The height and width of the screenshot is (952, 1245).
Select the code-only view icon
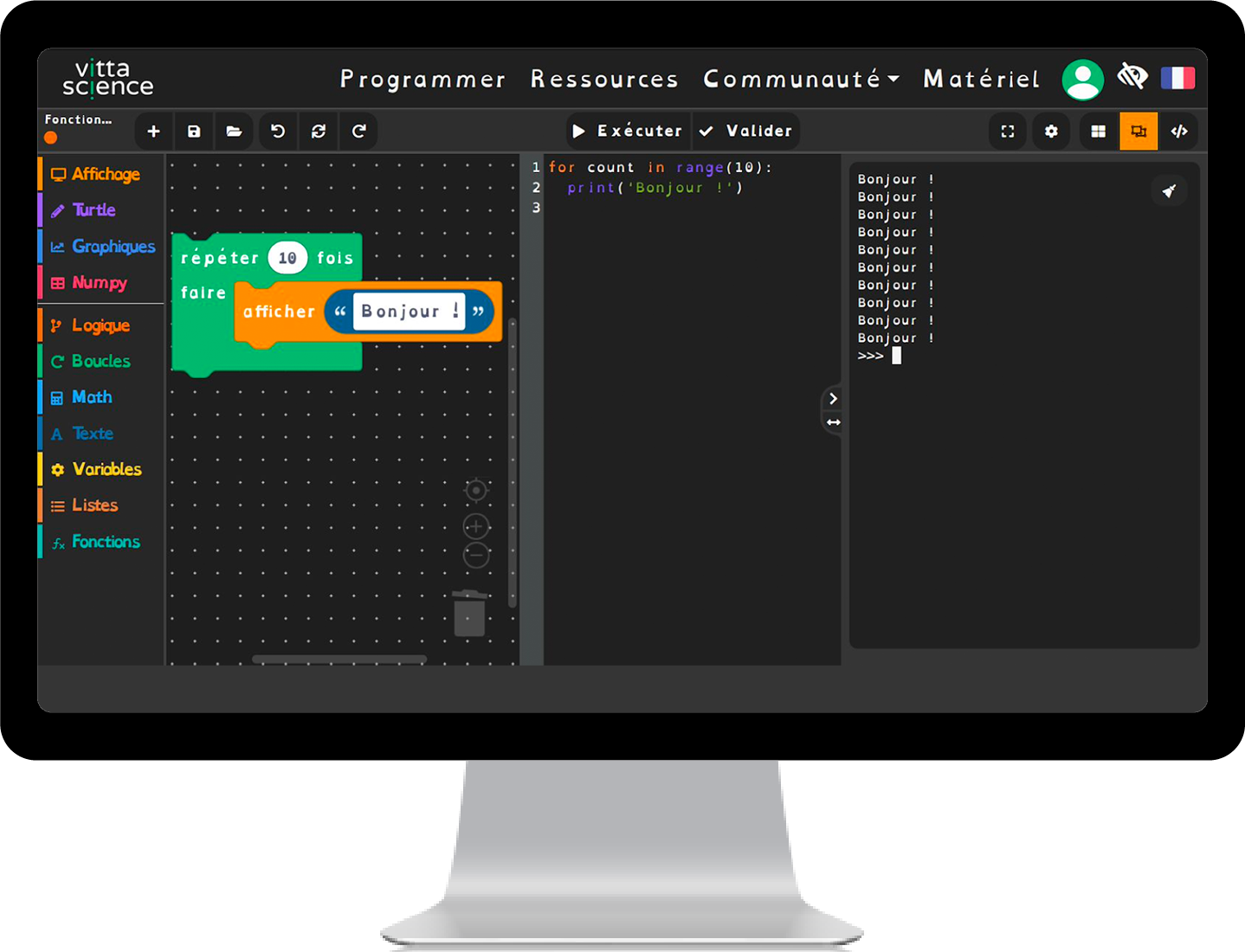1180,131
